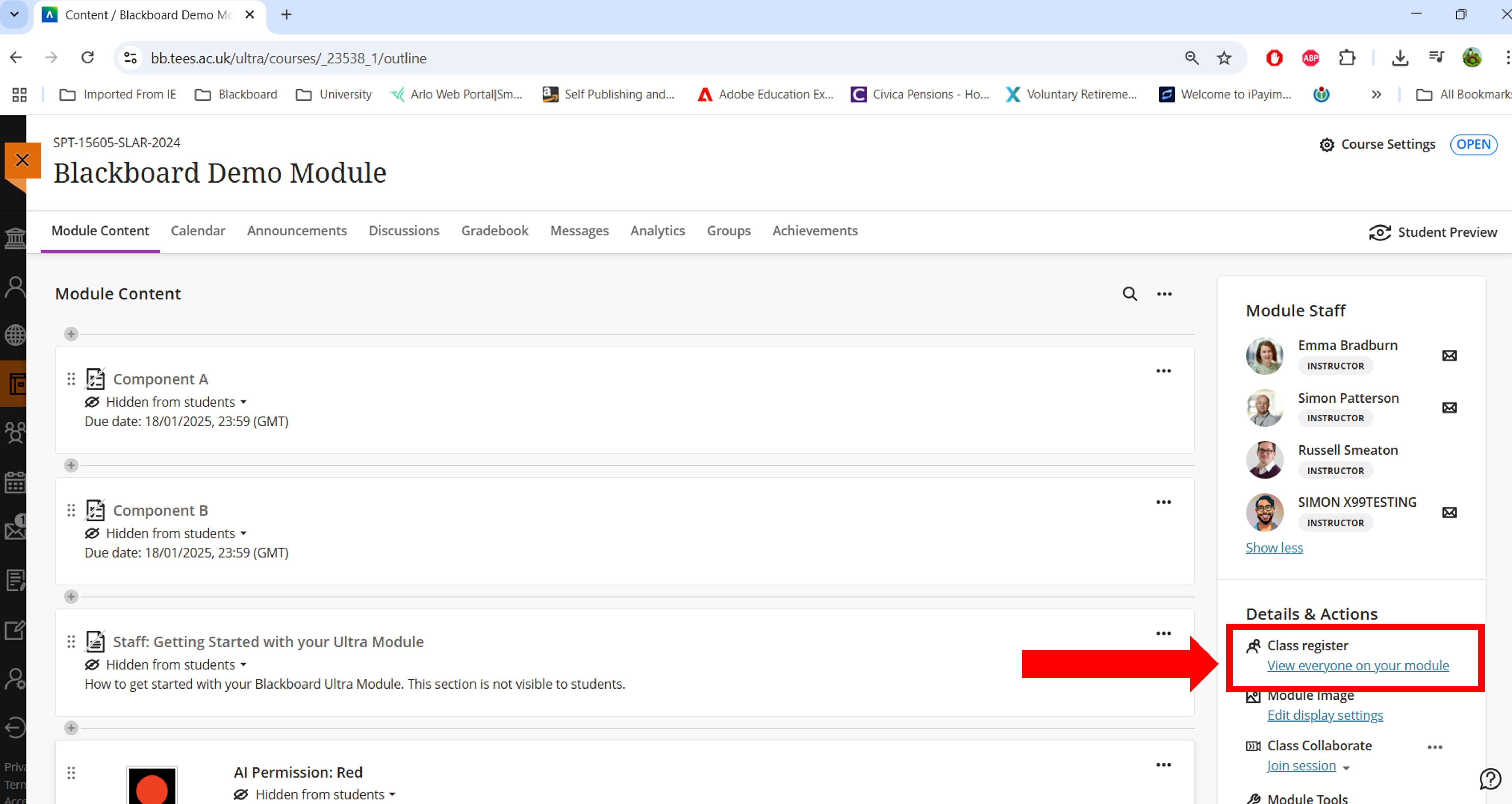1512x804 pixels.
Task: Open more options for AI Permission: Red
Action: click(1163, 765)
